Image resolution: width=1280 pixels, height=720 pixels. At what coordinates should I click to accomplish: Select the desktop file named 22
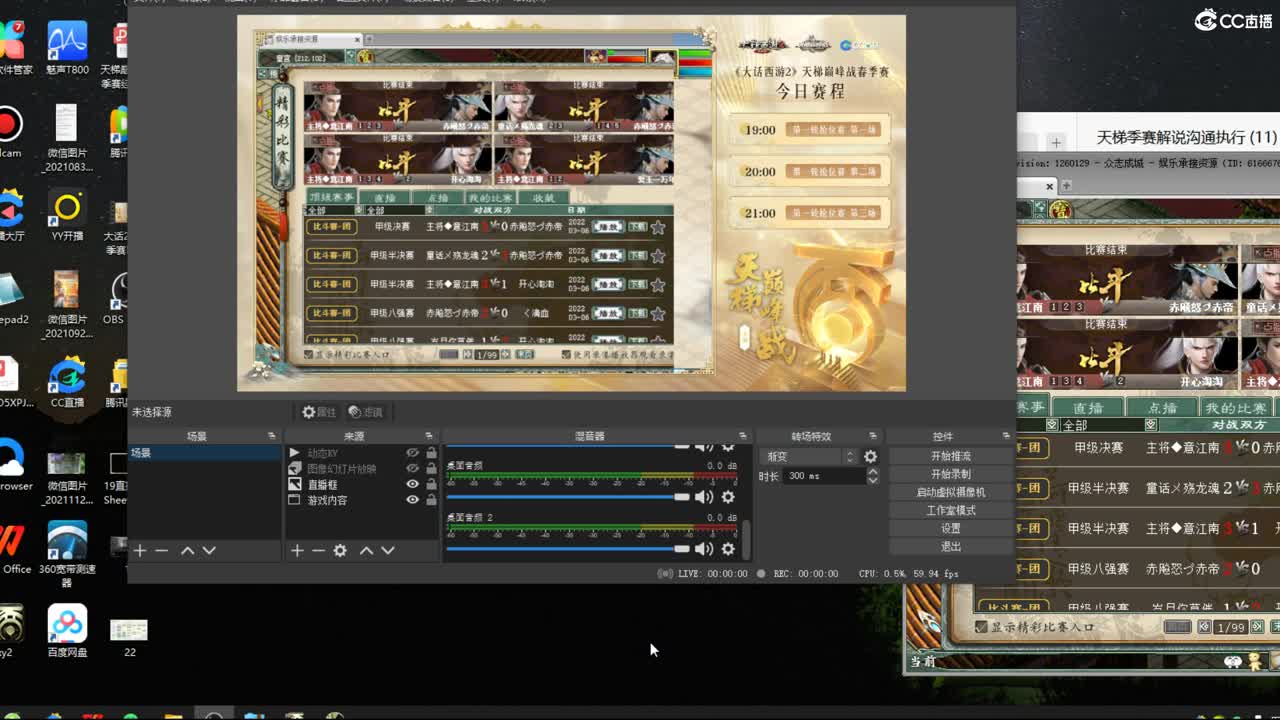[129, 637]
